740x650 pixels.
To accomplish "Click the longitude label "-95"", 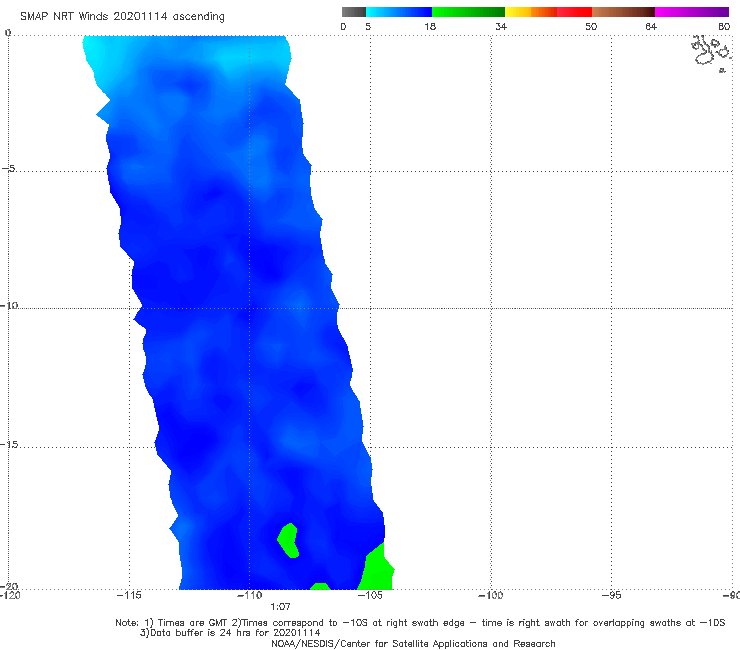I will (611, 595).
